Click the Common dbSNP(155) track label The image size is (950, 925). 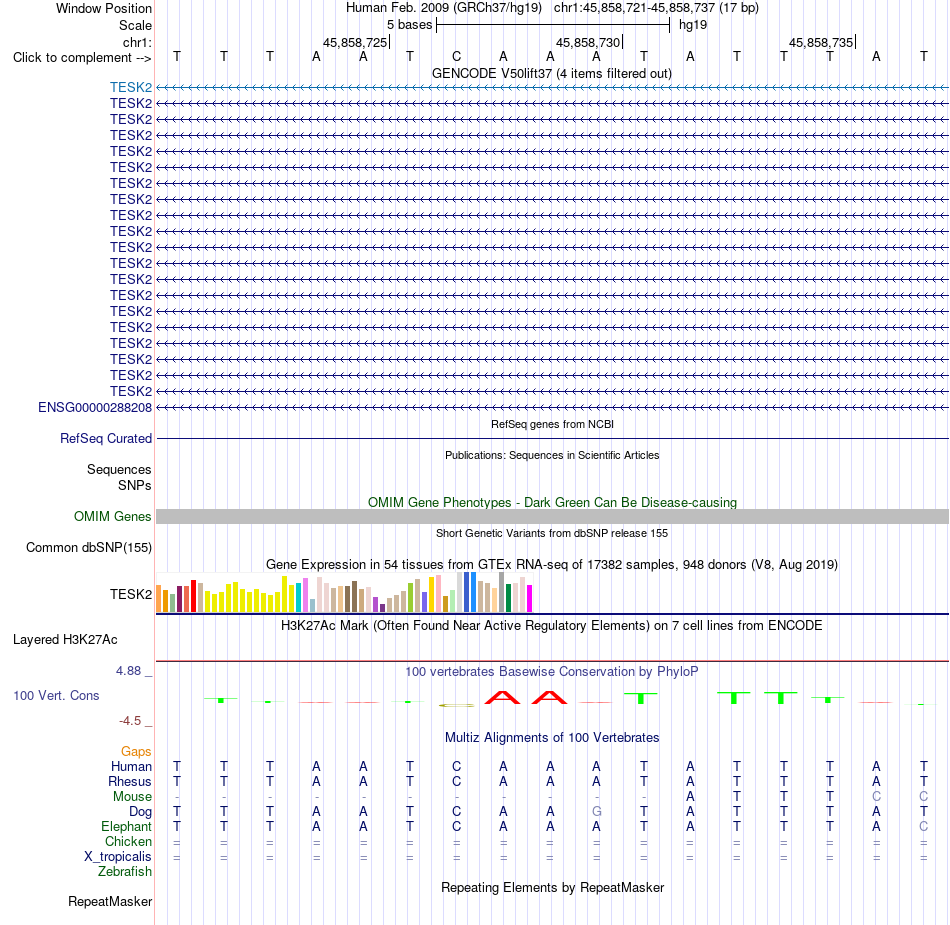89,548
